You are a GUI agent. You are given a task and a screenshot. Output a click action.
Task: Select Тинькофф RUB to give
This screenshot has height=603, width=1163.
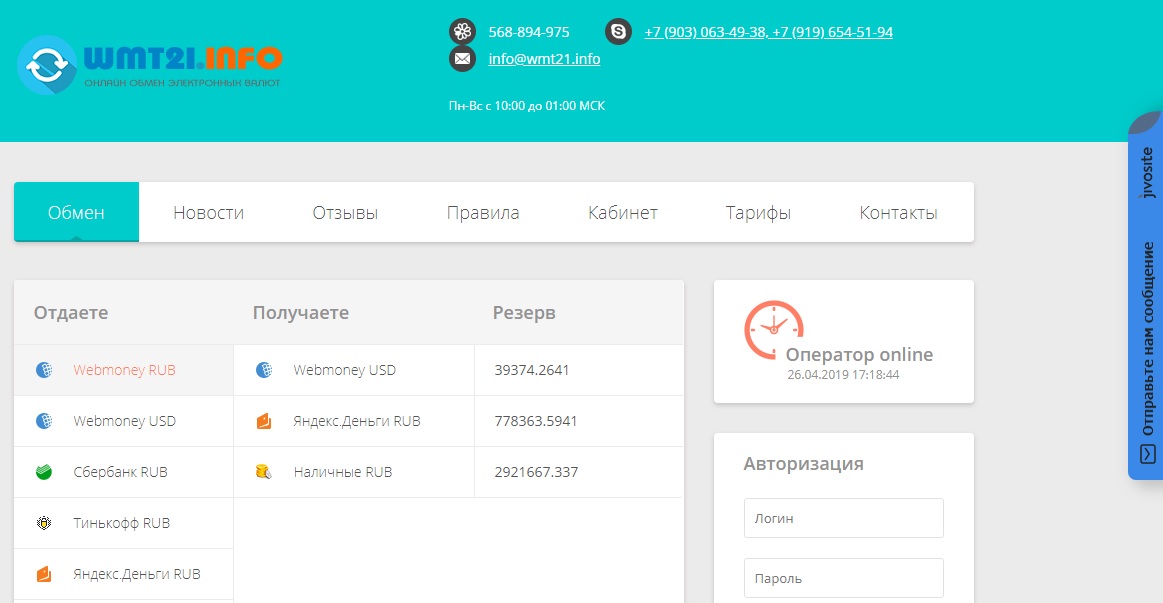click(124, 523)
